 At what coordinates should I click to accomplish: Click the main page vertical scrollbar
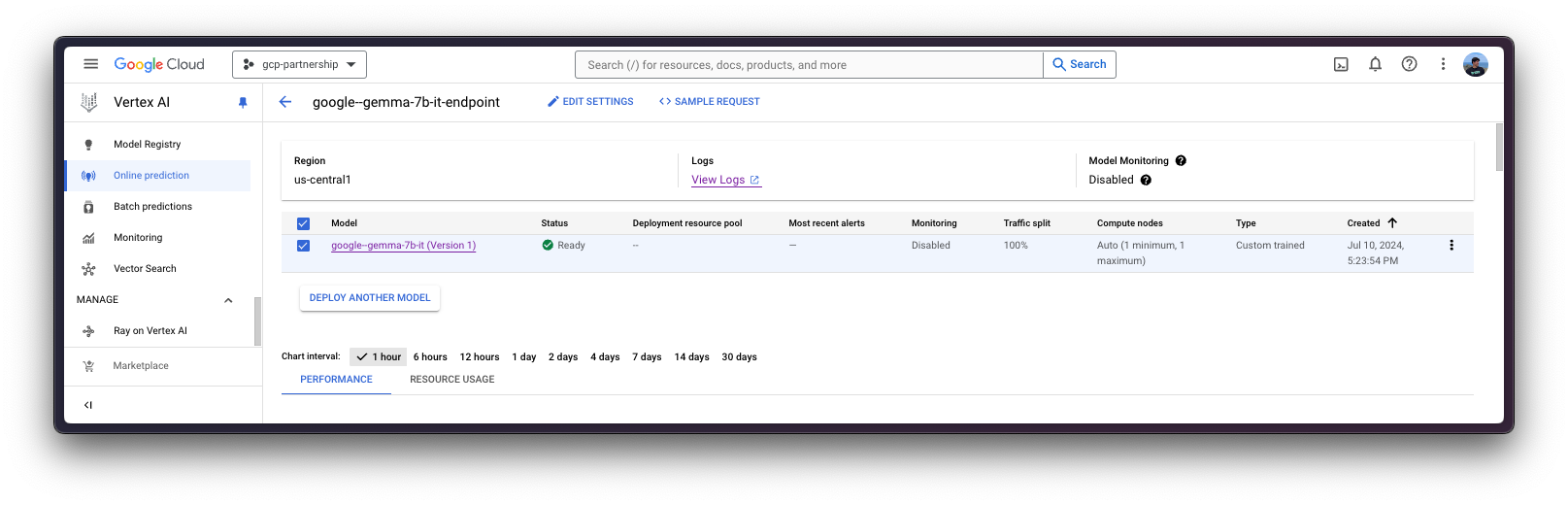pos(1499,147)
